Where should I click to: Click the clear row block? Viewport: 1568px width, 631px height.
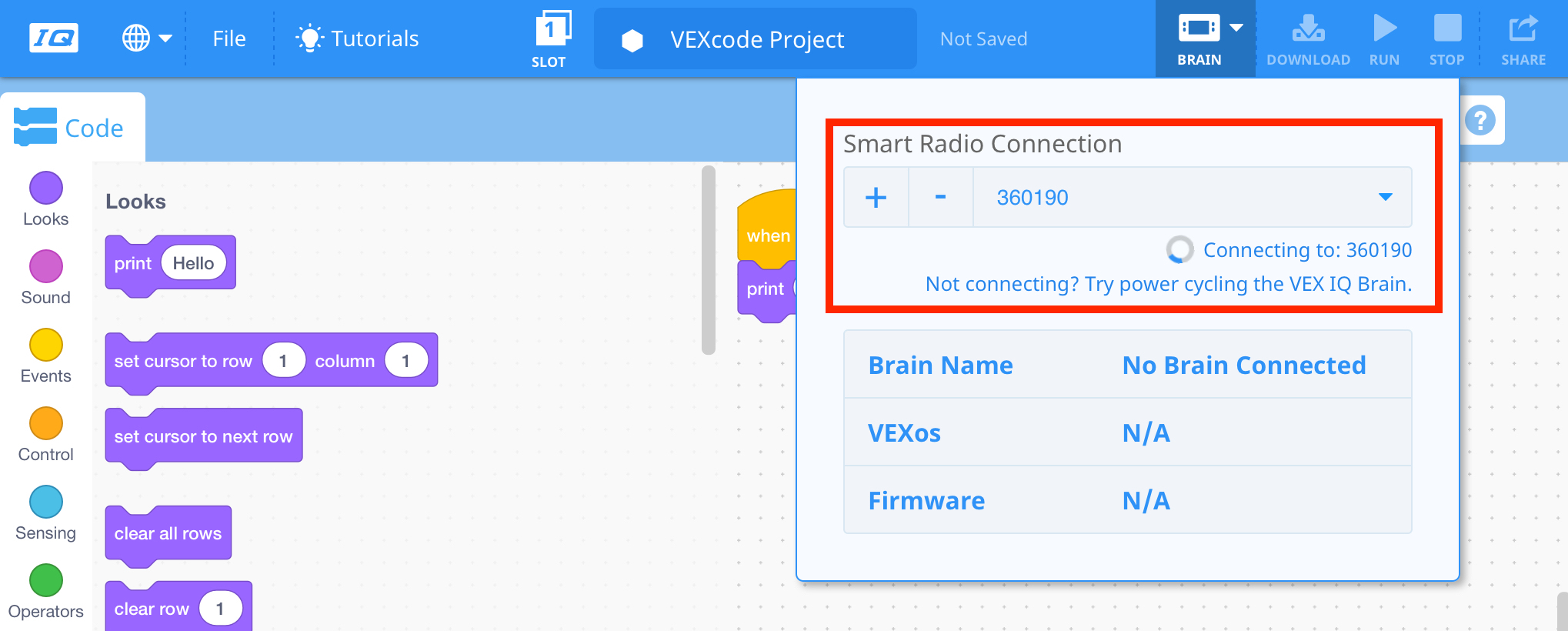coord(178,607)
